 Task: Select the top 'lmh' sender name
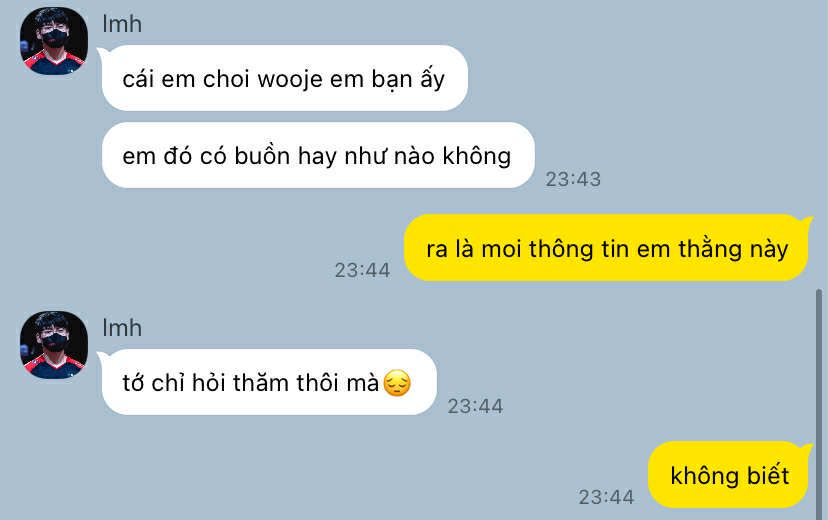click(122, 24)
